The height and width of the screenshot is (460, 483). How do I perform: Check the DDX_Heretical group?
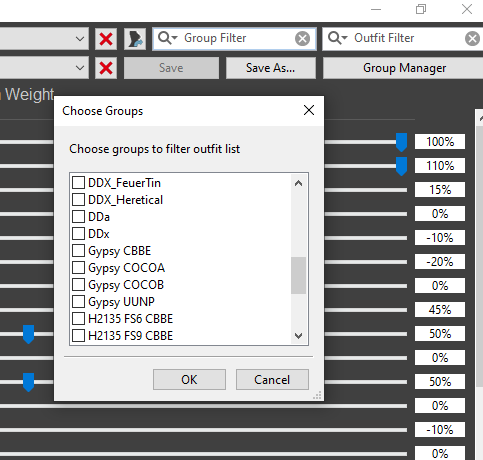click(x=78, y=200)
